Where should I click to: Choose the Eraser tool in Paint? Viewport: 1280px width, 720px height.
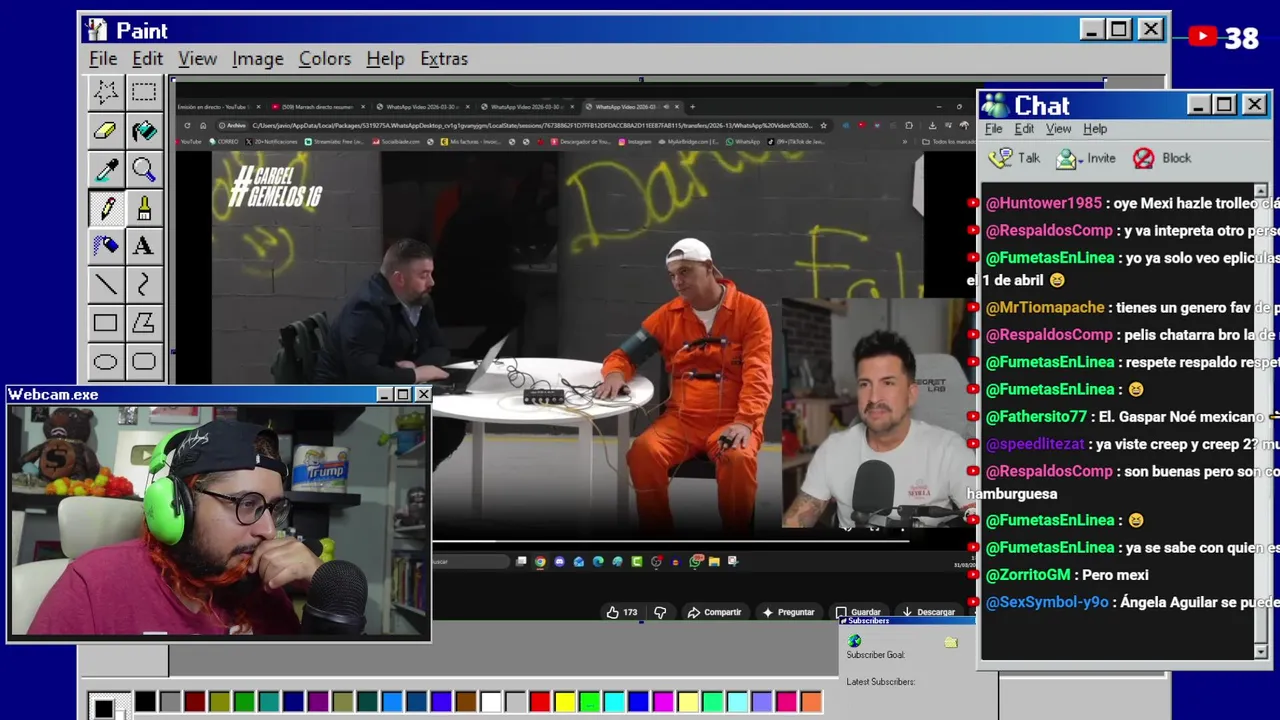pyautogui.click(x=105, y=131)
